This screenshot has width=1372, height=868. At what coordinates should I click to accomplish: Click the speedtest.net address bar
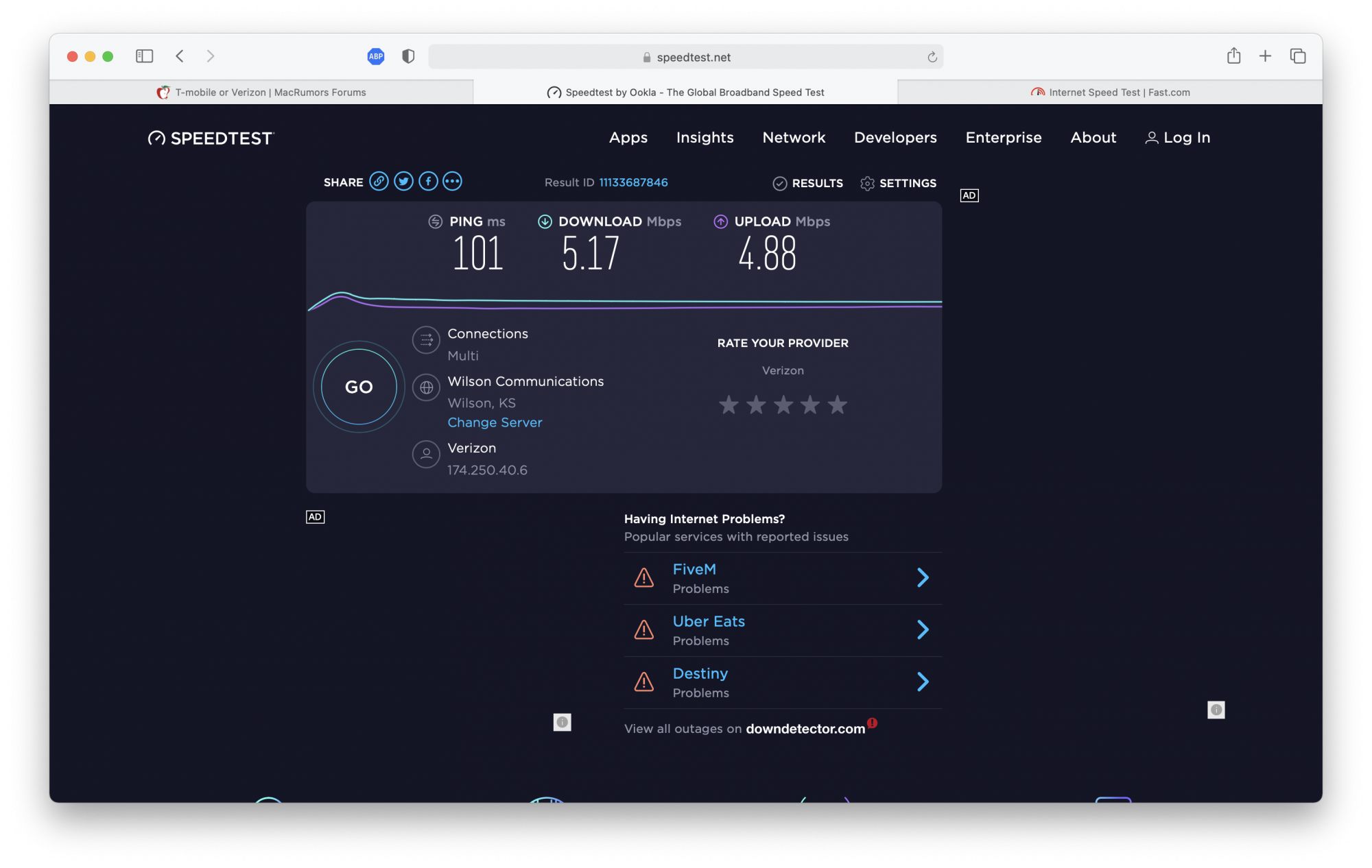coord(686,57)
